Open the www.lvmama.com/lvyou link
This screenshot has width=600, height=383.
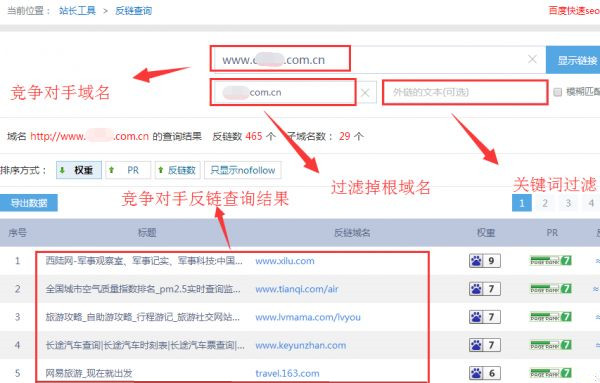point(308,317)
